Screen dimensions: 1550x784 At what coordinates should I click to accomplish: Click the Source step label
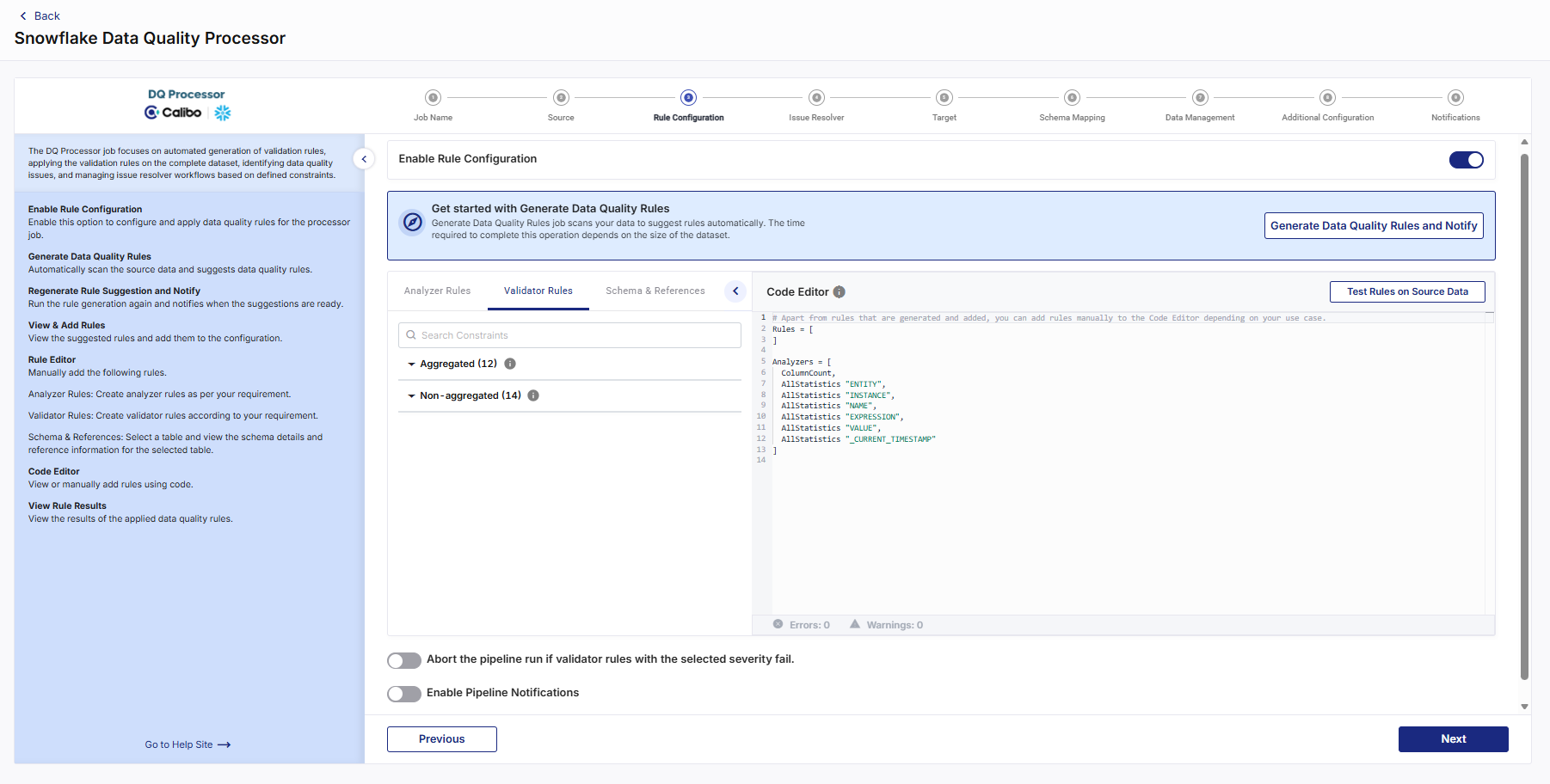pos(561,118)
